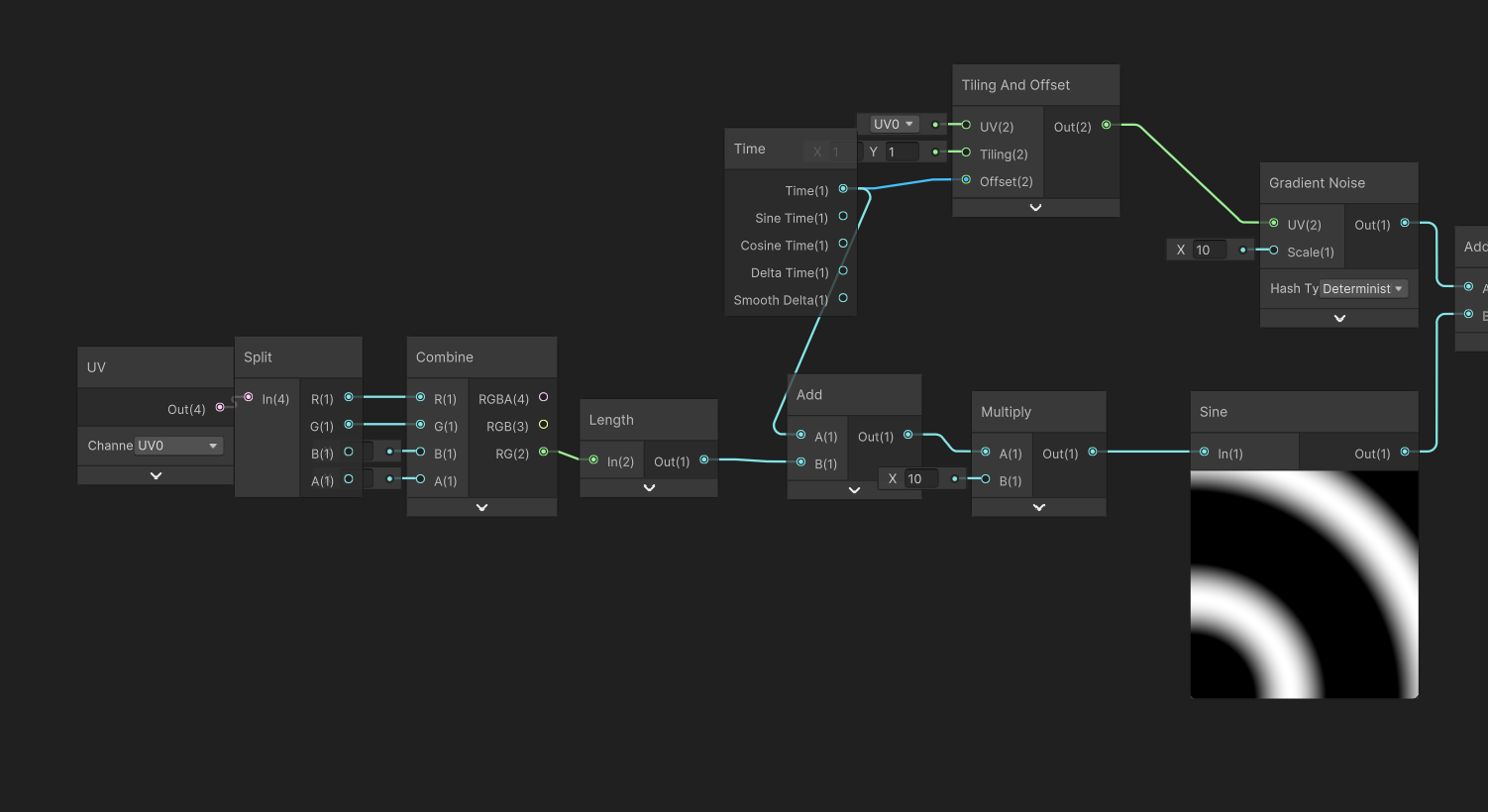The width and height of the screenshot is (1488, 812).
Task: Click the Combine node RGBA(4) output port
Action: (543, 397)
